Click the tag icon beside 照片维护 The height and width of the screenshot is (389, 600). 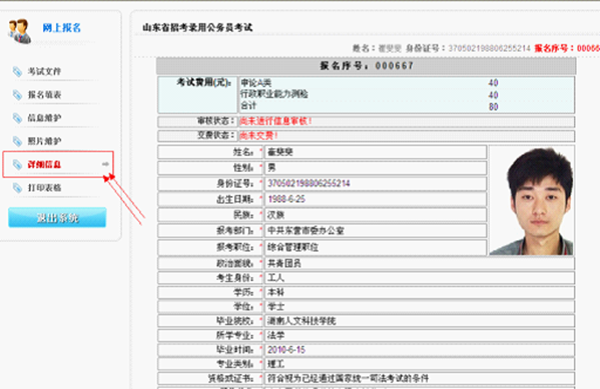(17, 142)
